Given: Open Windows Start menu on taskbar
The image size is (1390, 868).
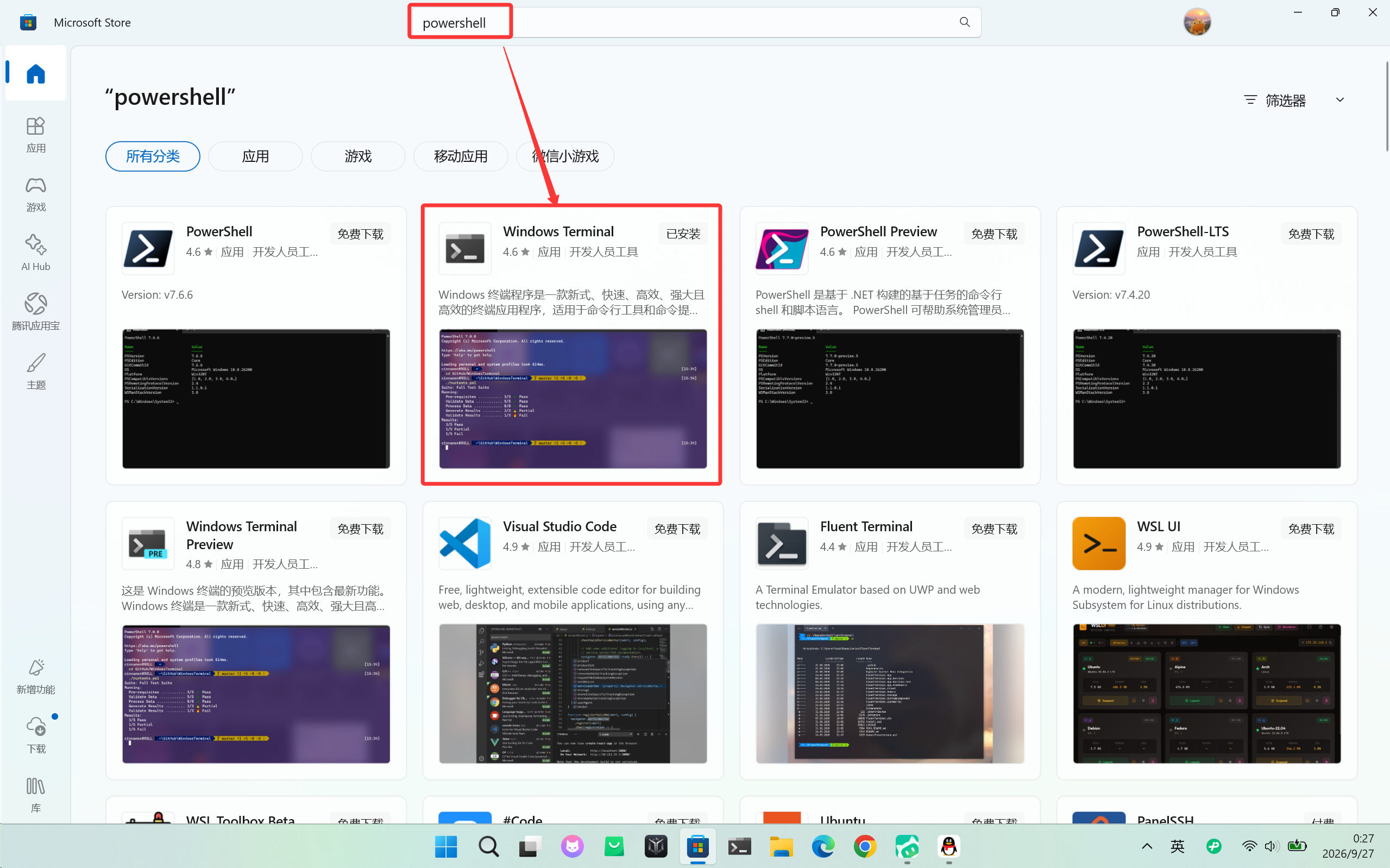Looking at the screenshot, I should pos(446,846).
